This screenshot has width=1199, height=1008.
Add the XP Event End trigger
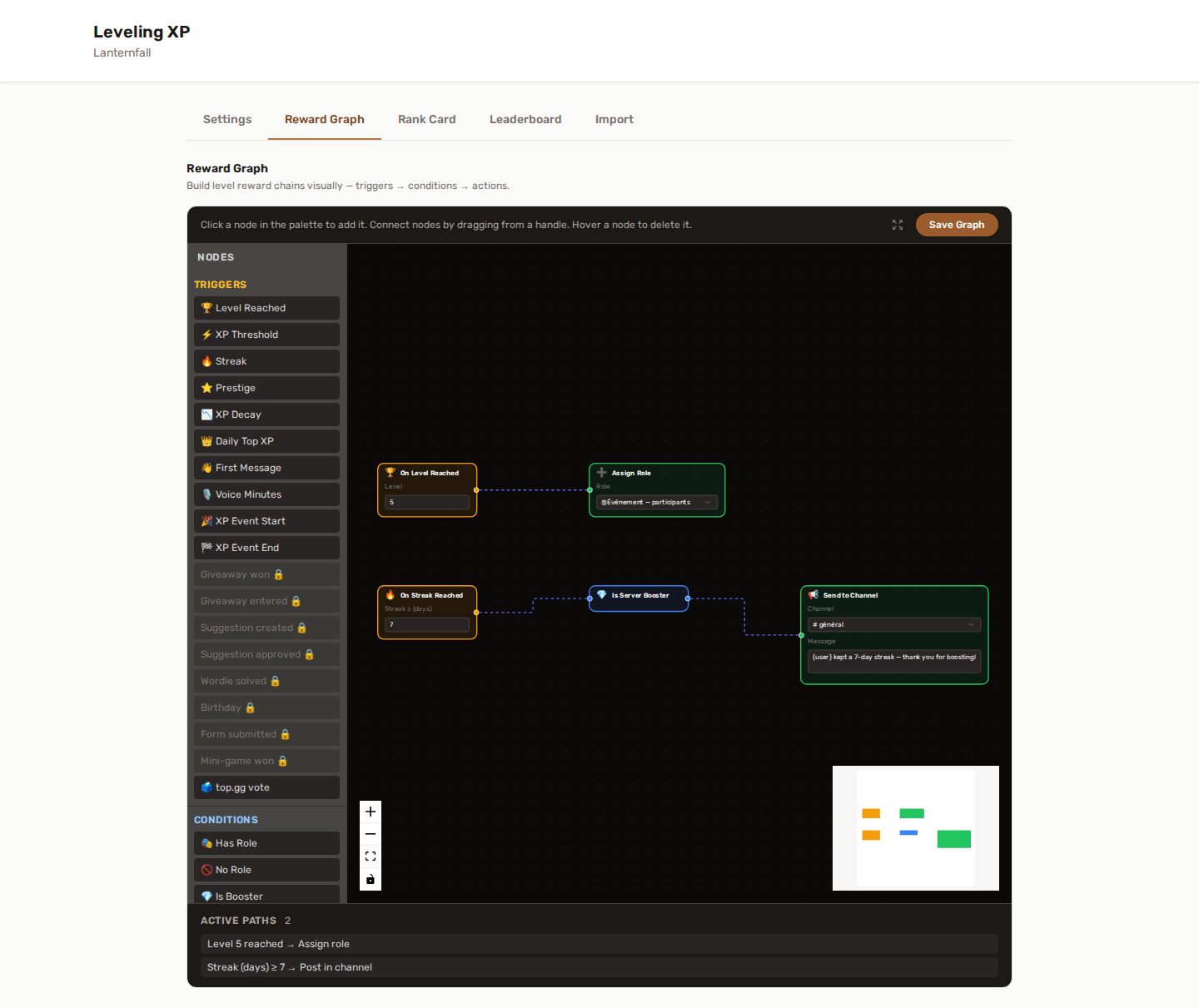click(x=266, y=548)
